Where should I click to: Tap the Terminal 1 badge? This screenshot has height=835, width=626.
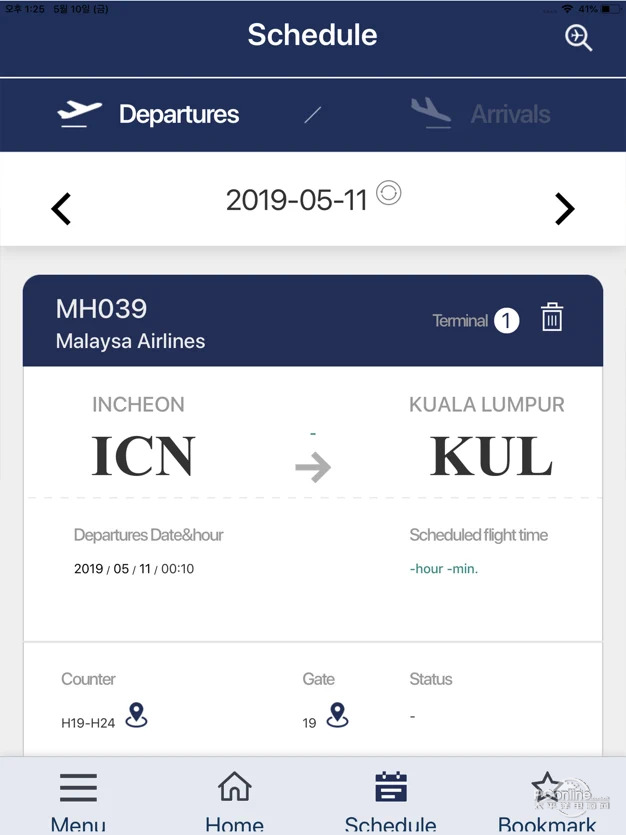click(x=475, y=321)
